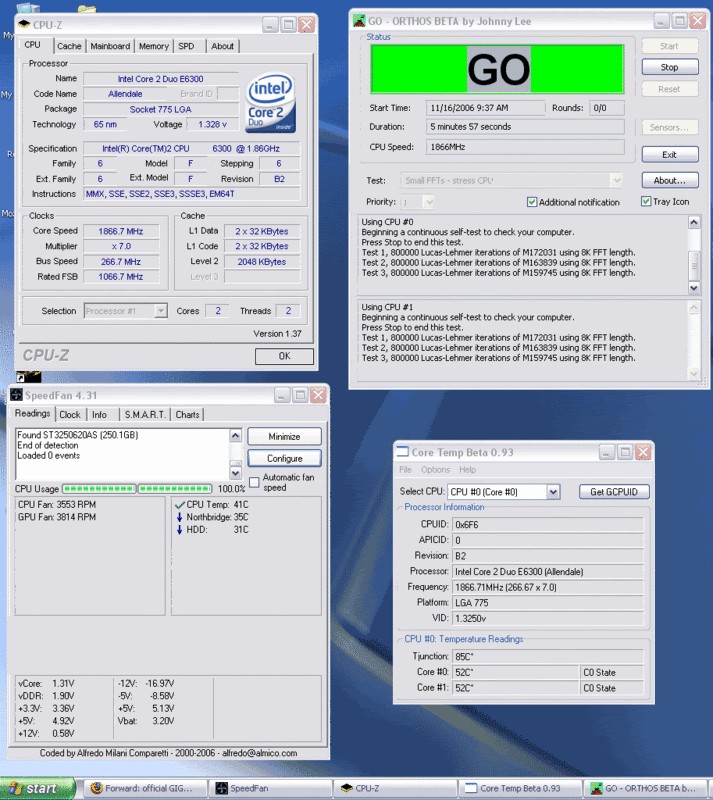
Task: Click the up arrow of the CPU #0 log scrollbar
Action: [694, 222]
